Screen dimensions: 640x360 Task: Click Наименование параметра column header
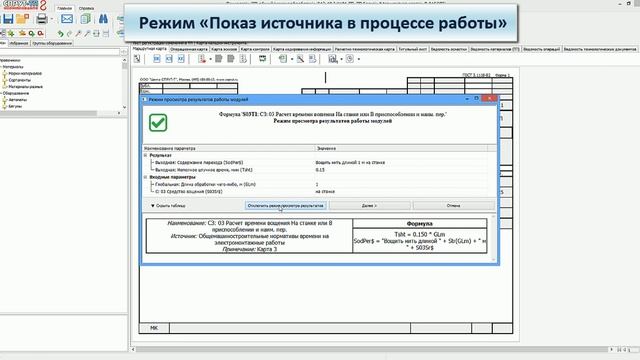(x=229, y=149)
